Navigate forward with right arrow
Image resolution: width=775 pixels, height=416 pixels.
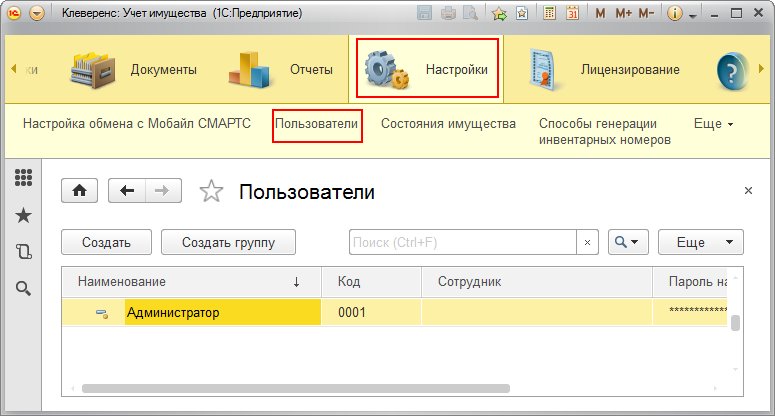[163, 191]
